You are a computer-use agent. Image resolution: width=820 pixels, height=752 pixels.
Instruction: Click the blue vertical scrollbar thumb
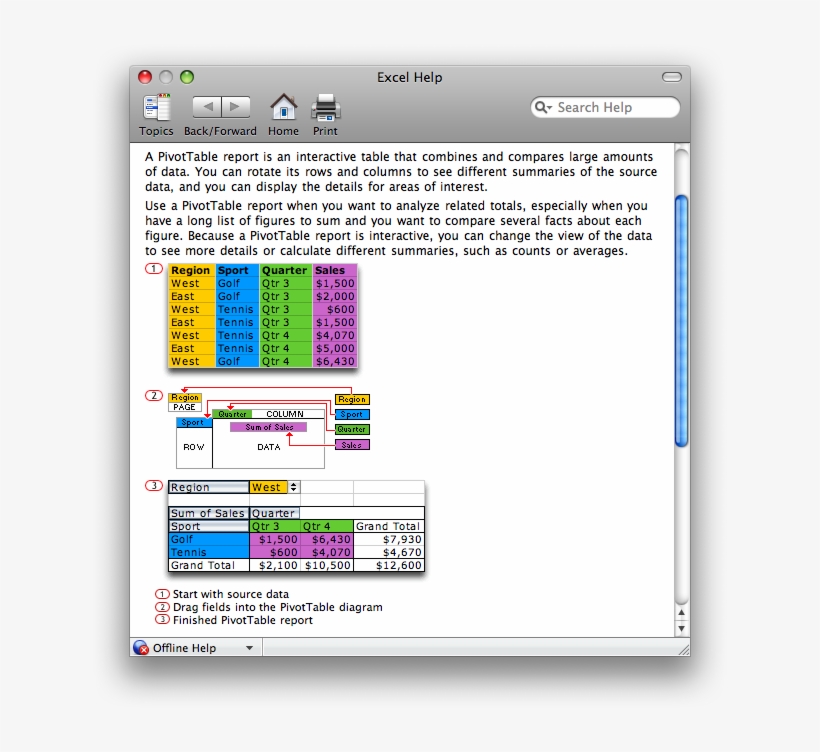[x=681, y=321]
